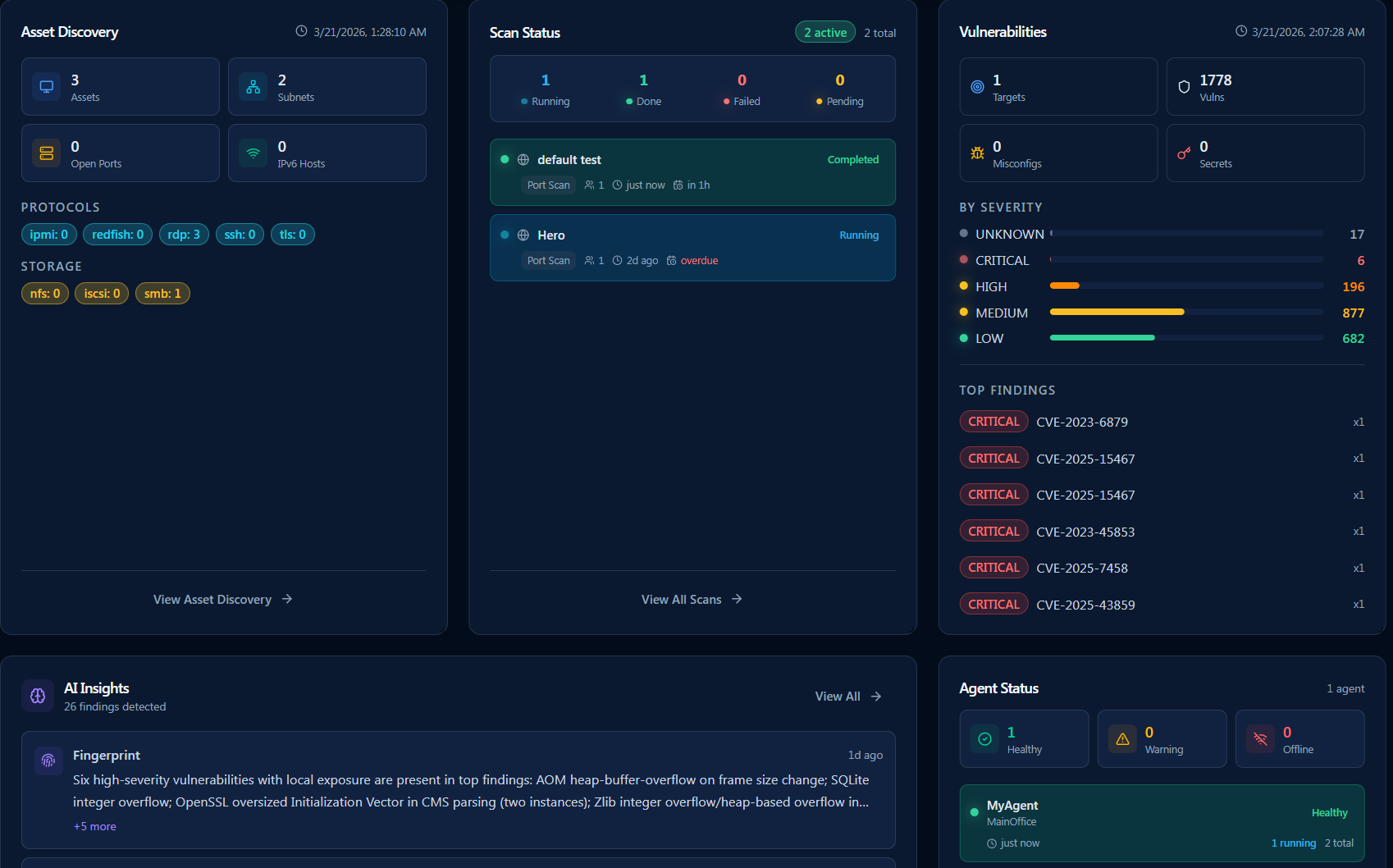Click MyAgent clock icon beside just now

[x=992, y=843]
